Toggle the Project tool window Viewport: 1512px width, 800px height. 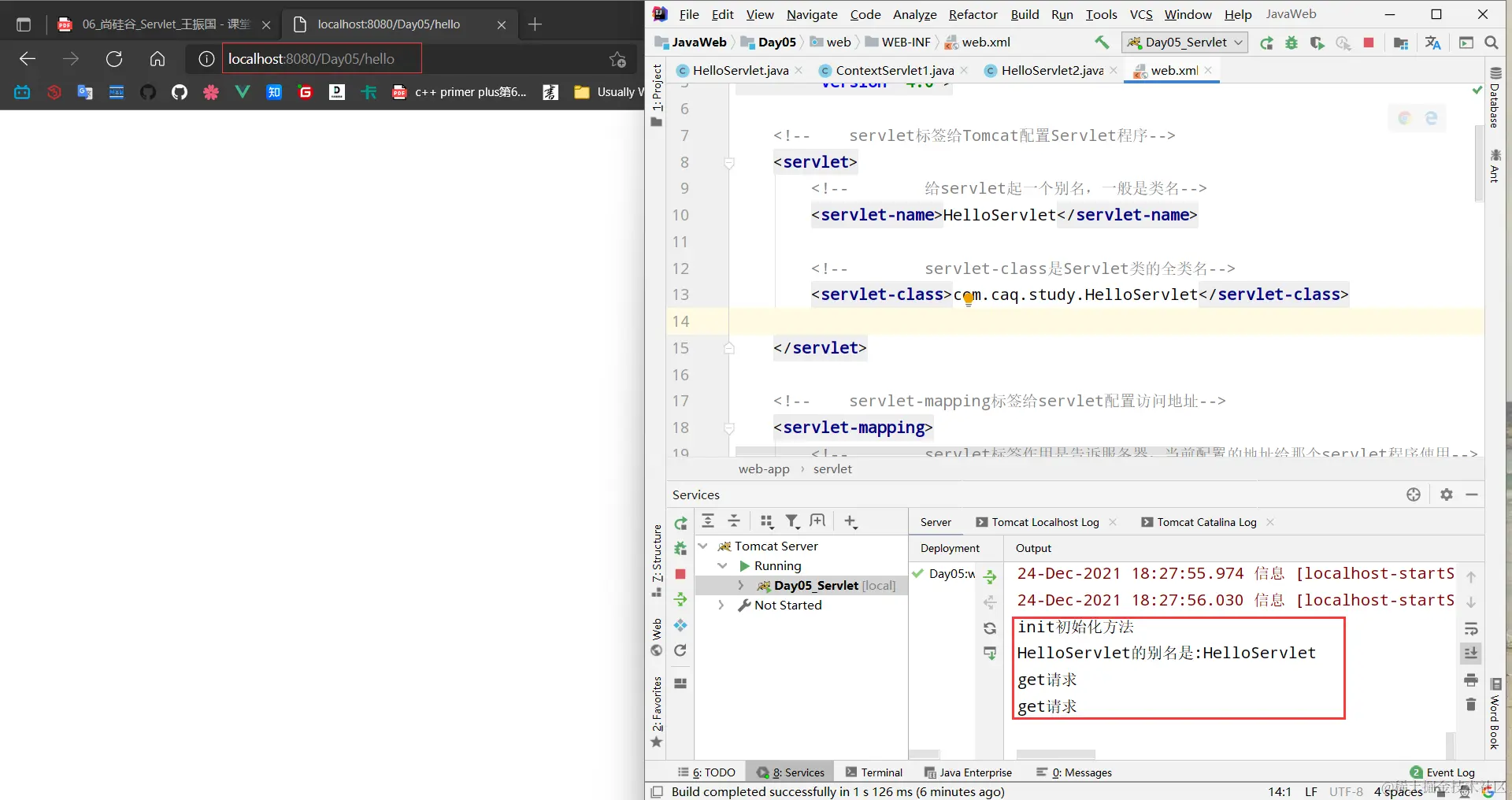(657, 95)
